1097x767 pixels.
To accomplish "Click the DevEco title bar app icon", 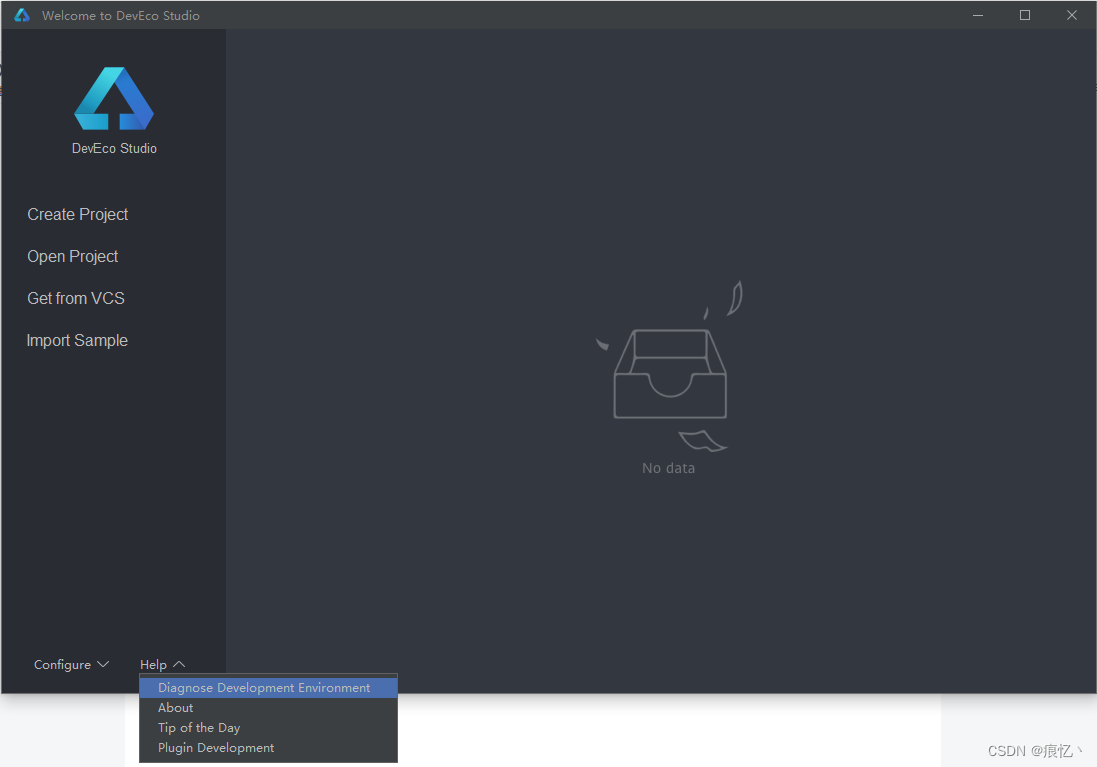I will tap(22, 15).
